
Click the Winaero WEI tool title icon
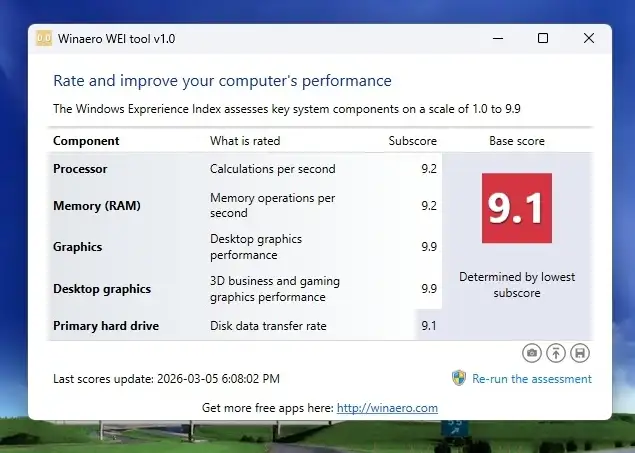[x=44, y=38]
